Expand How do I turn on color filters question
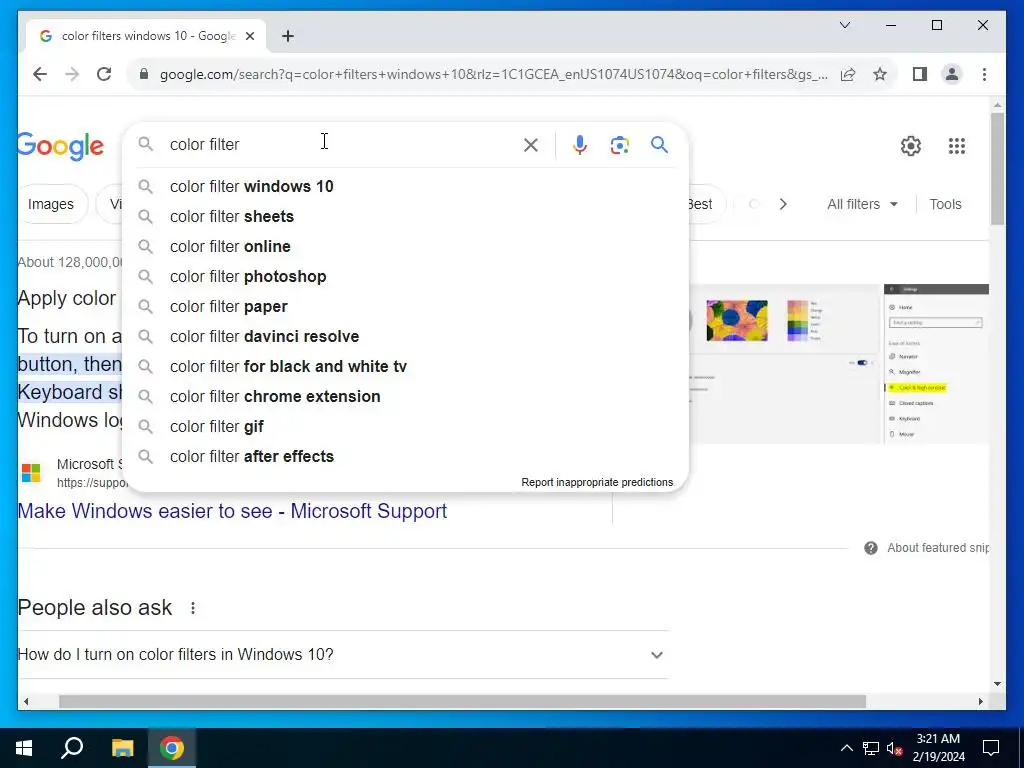The image size is (1024, 768). point(343,654)
